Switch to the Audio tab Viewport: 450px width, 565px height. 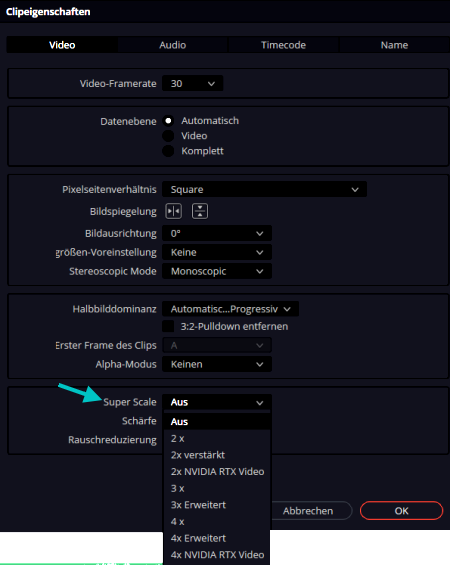pos(173,45)
